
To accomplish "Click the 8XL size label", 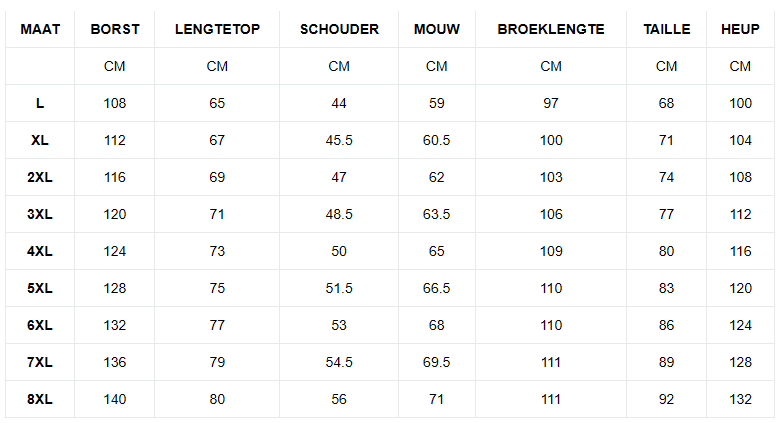I will tap(40, 399).
